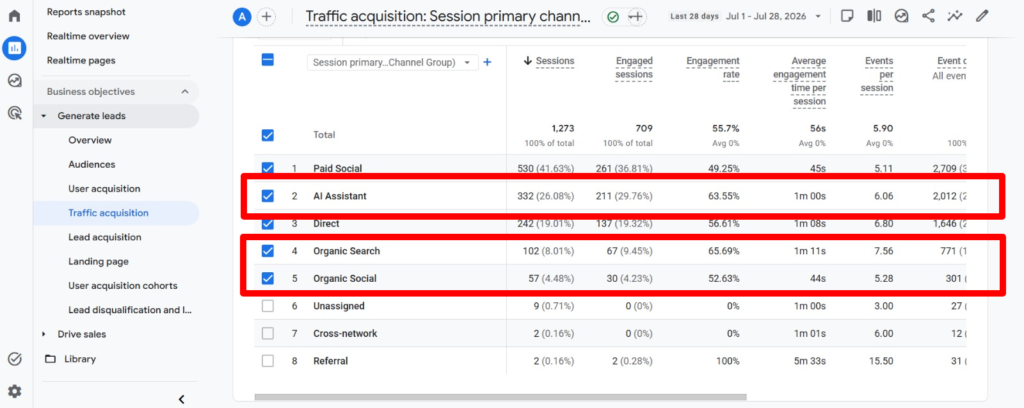Open Realtime overview
The width and height of the screenshot is (1024, 408).
[x=88, y=36]
